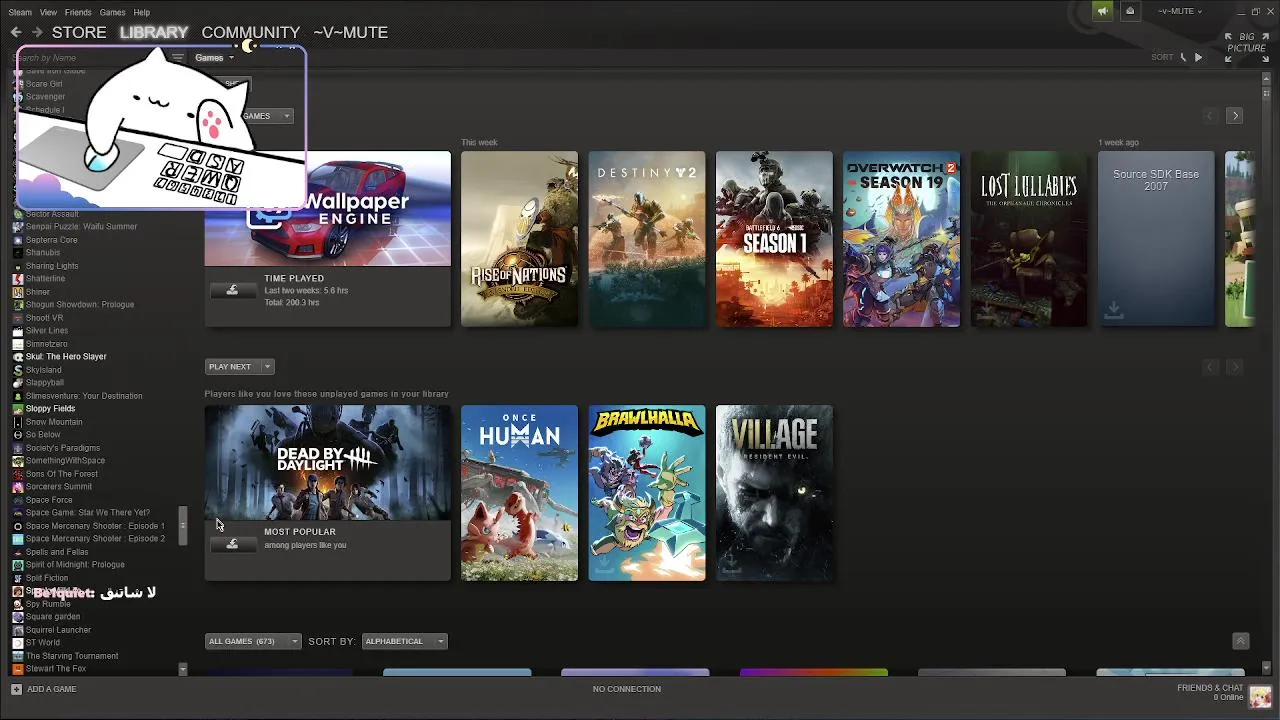1280x720 pixels.
Task: Click the Sorcerers Summit icon
Action: click(x=17, y=487)
